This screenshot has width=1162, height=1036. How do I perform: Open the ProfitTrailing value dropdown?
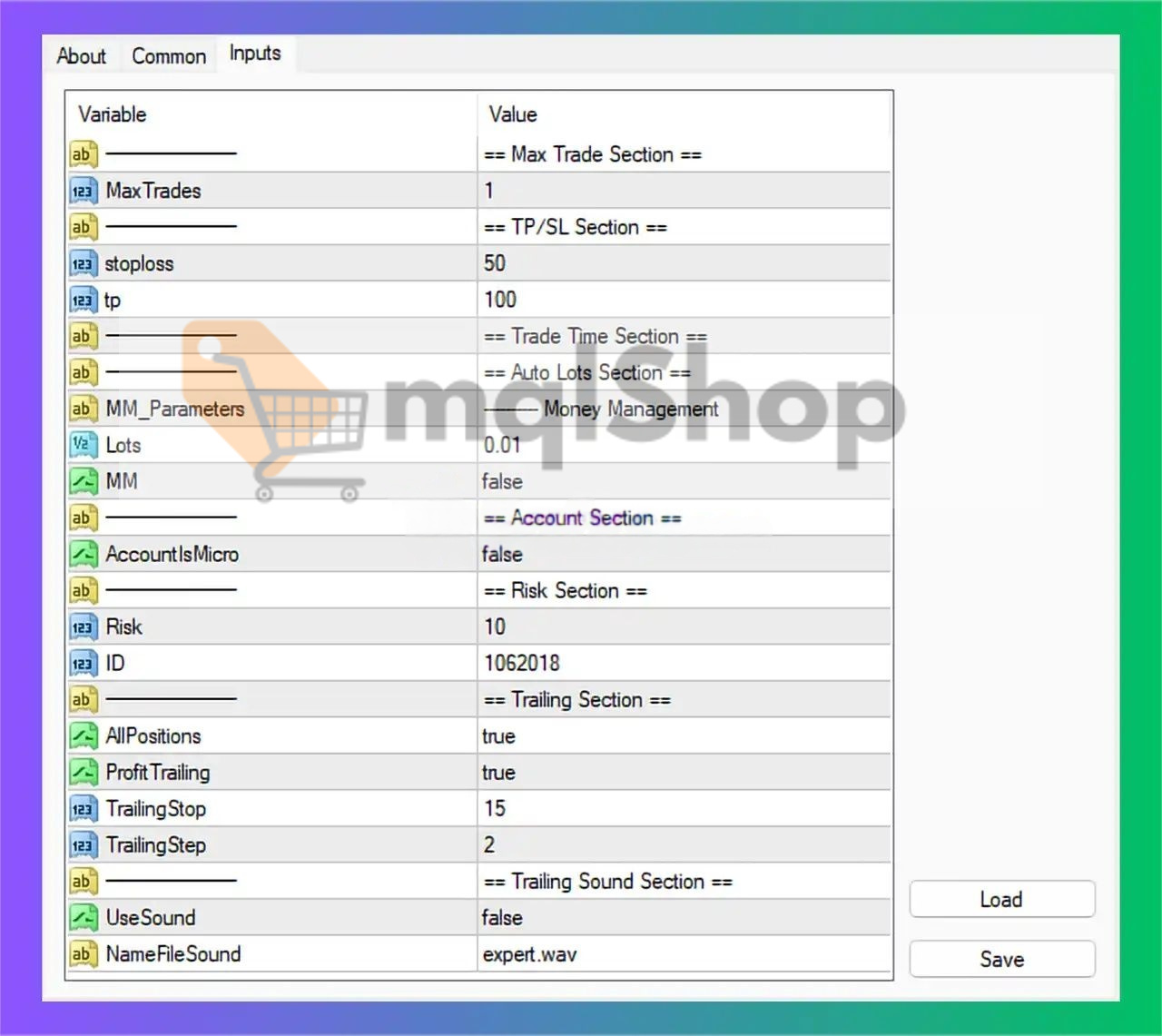pos(681,772)
